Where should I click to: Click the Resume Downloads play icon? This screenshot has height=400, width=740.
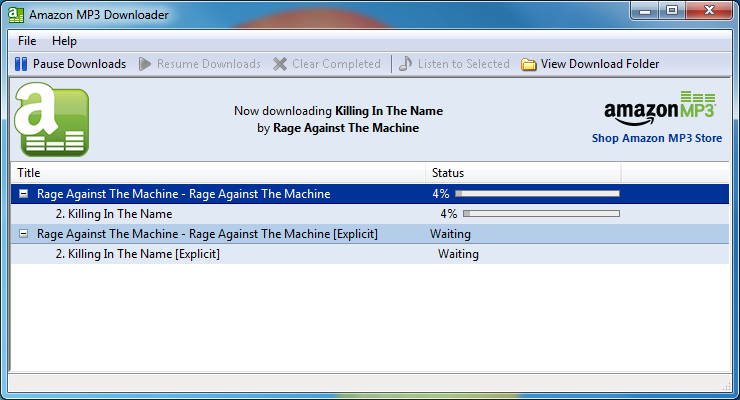145,64
